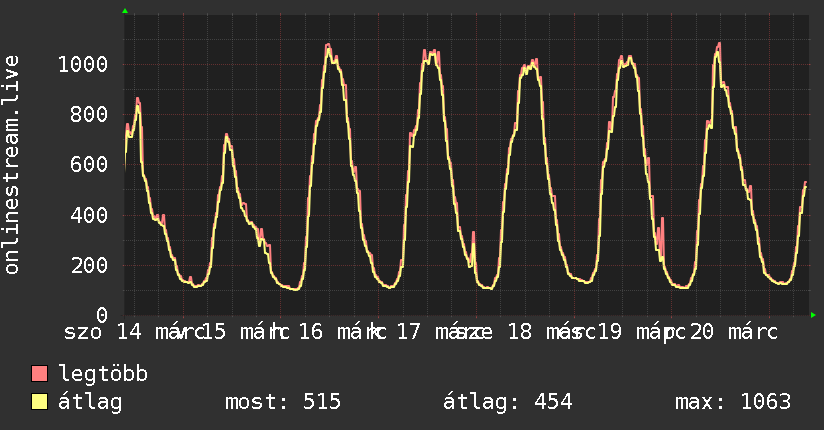Click the 0 y-axis label
Image resolution: width=824 pixels, height=430 pixels.
102,315
